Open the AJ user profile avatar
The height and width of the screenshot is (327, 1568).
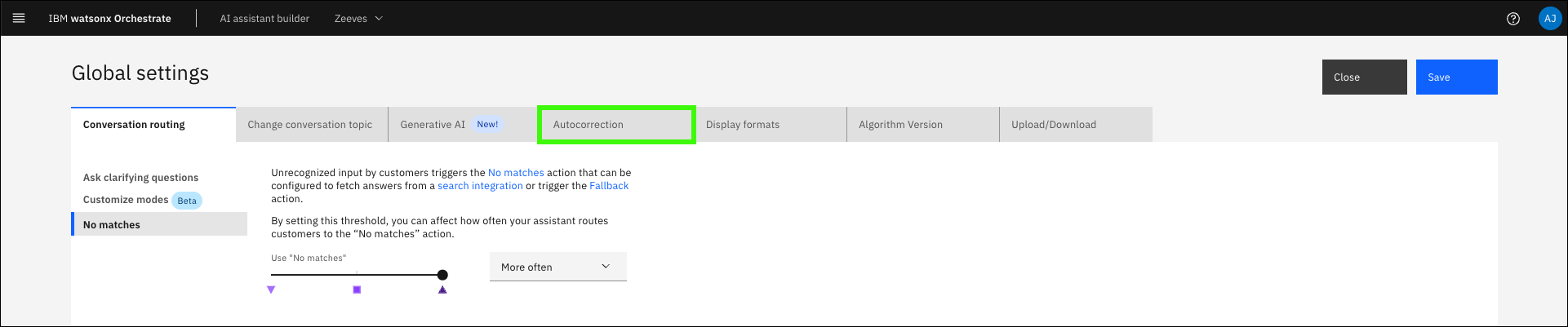coord(1549,19)
